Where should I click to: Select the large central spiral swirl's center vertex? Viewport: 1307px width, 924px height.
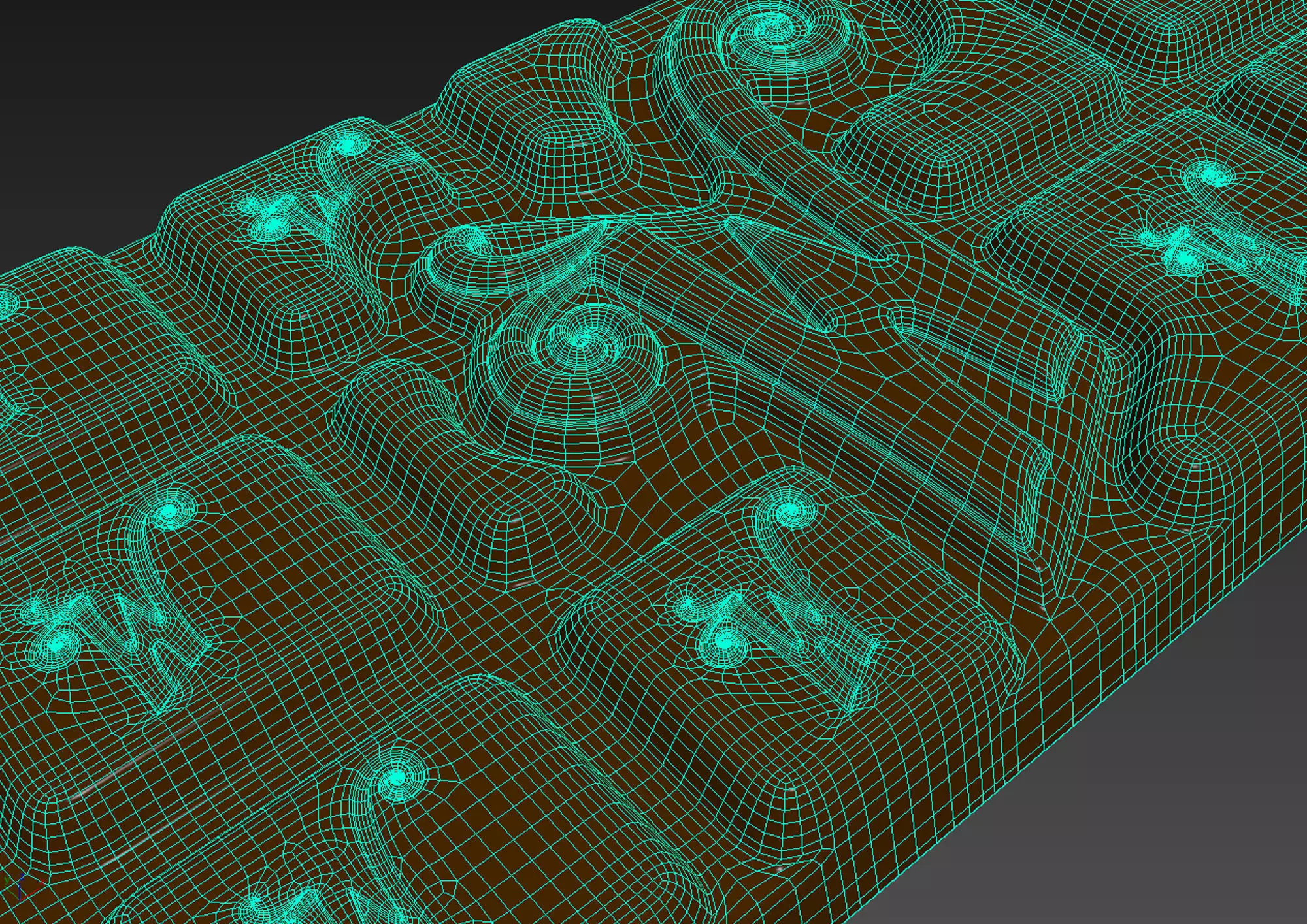pos(578,338)
